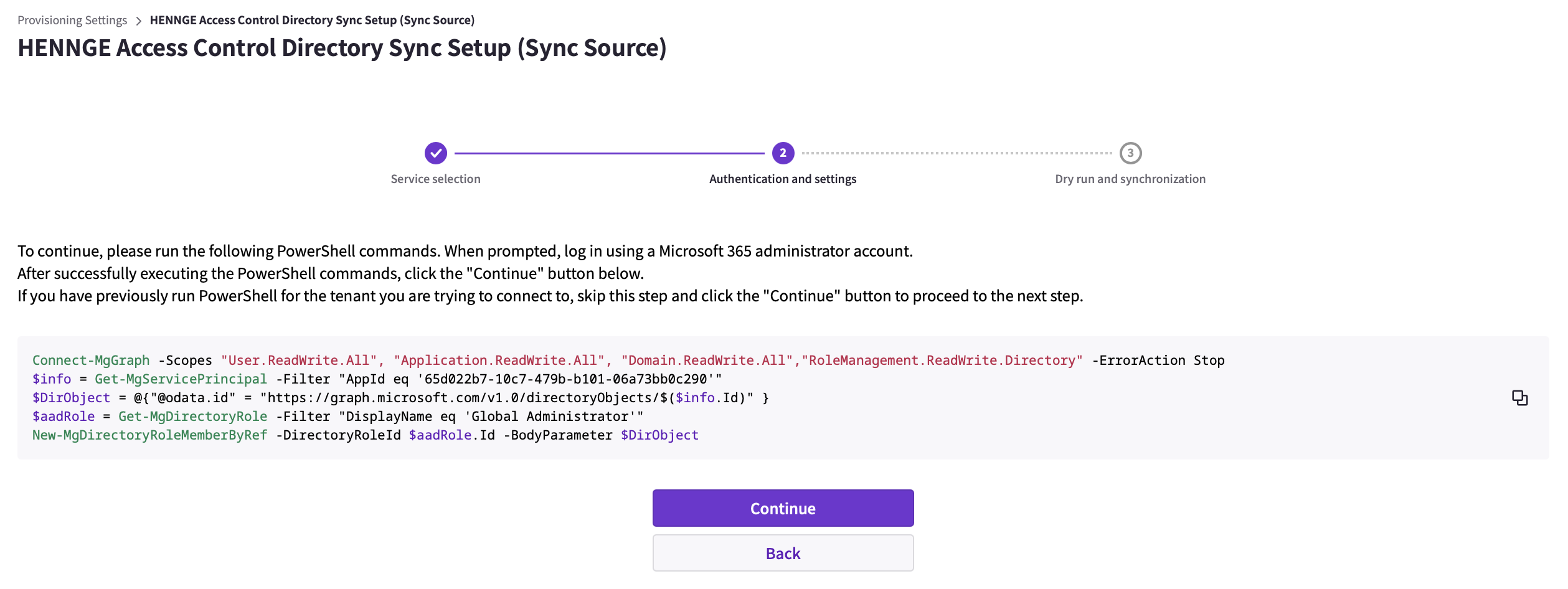Screen dimensions: 1568x589
Task: Select step 3 Dry run circle
Action: tap(1130, 153)
